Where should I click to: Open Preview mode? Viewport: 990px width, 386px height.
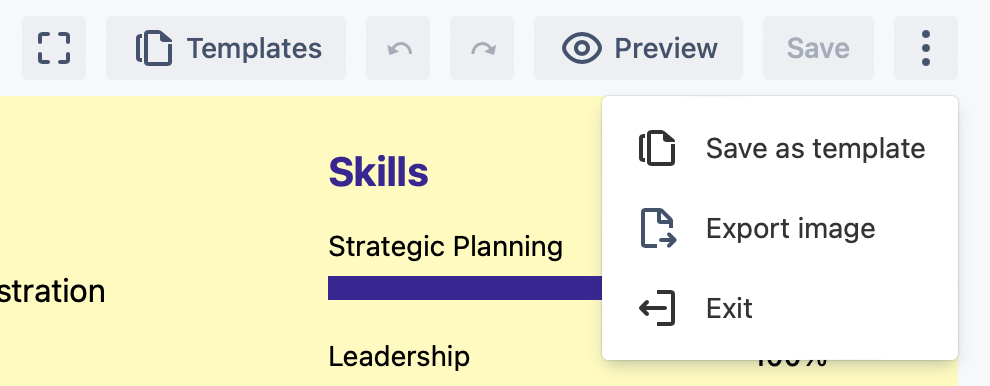click(x=638, y=48)
